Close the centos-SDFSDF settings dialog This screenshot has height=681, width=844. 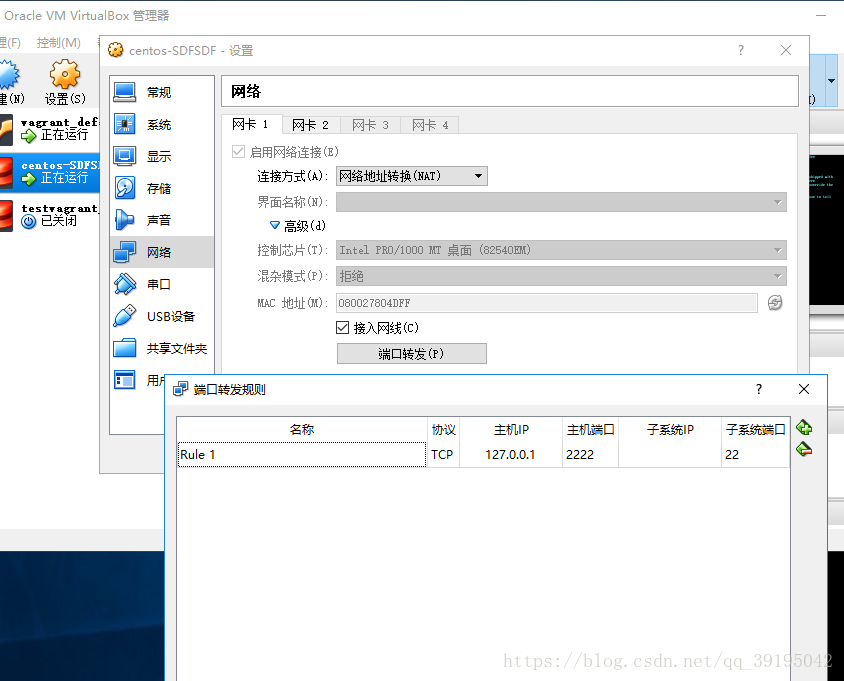click(x=786, y=50)
